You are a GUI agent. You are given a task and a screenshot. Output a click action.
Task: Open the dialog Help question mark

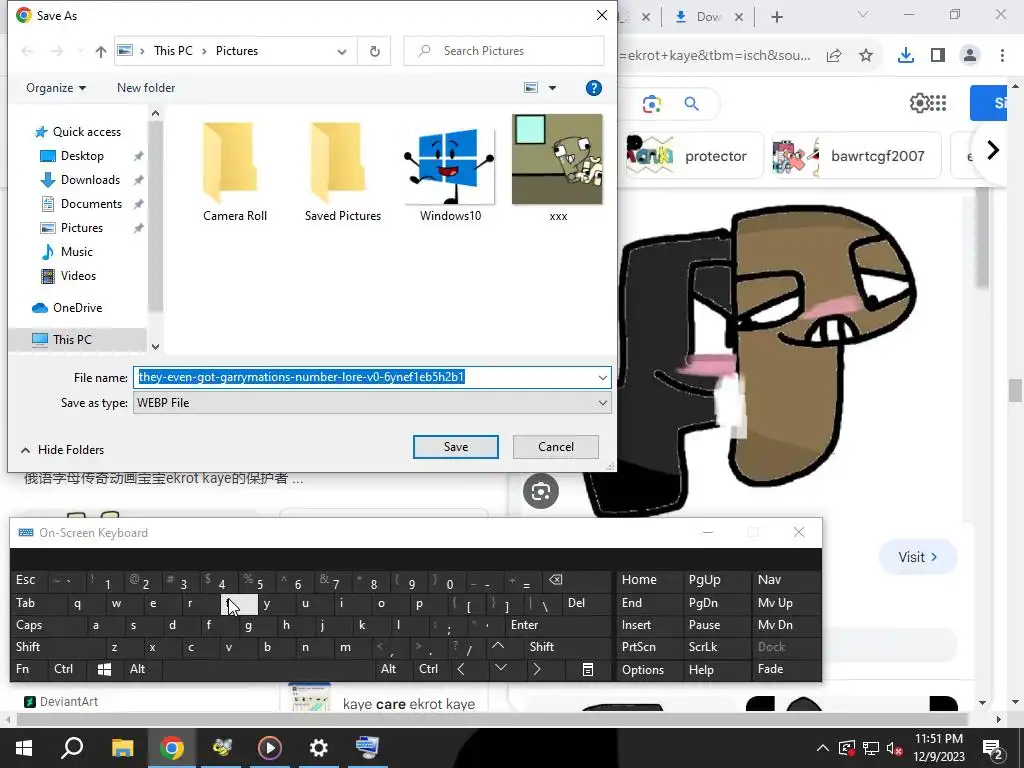[x=594, y=88]
